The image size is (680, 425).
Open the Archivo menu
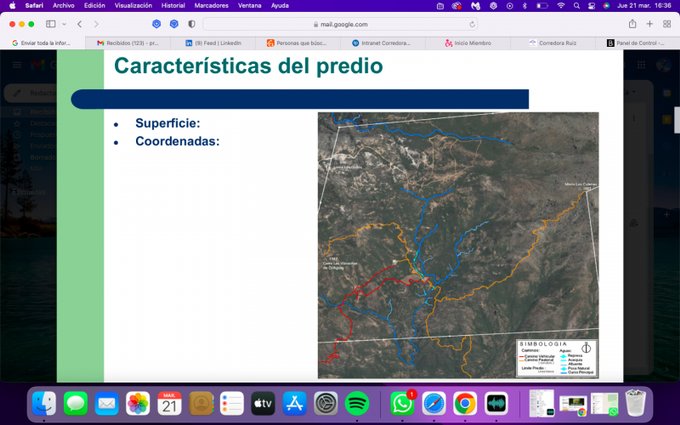click(63, 6)
